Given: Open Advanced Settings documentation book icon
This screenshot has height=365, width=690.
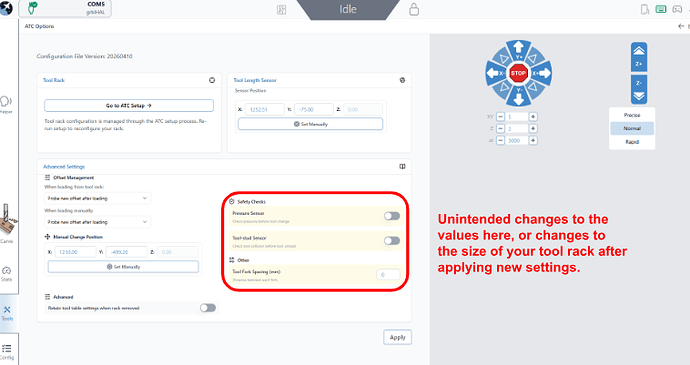Looking at the screenshot, I should point(402,166).
